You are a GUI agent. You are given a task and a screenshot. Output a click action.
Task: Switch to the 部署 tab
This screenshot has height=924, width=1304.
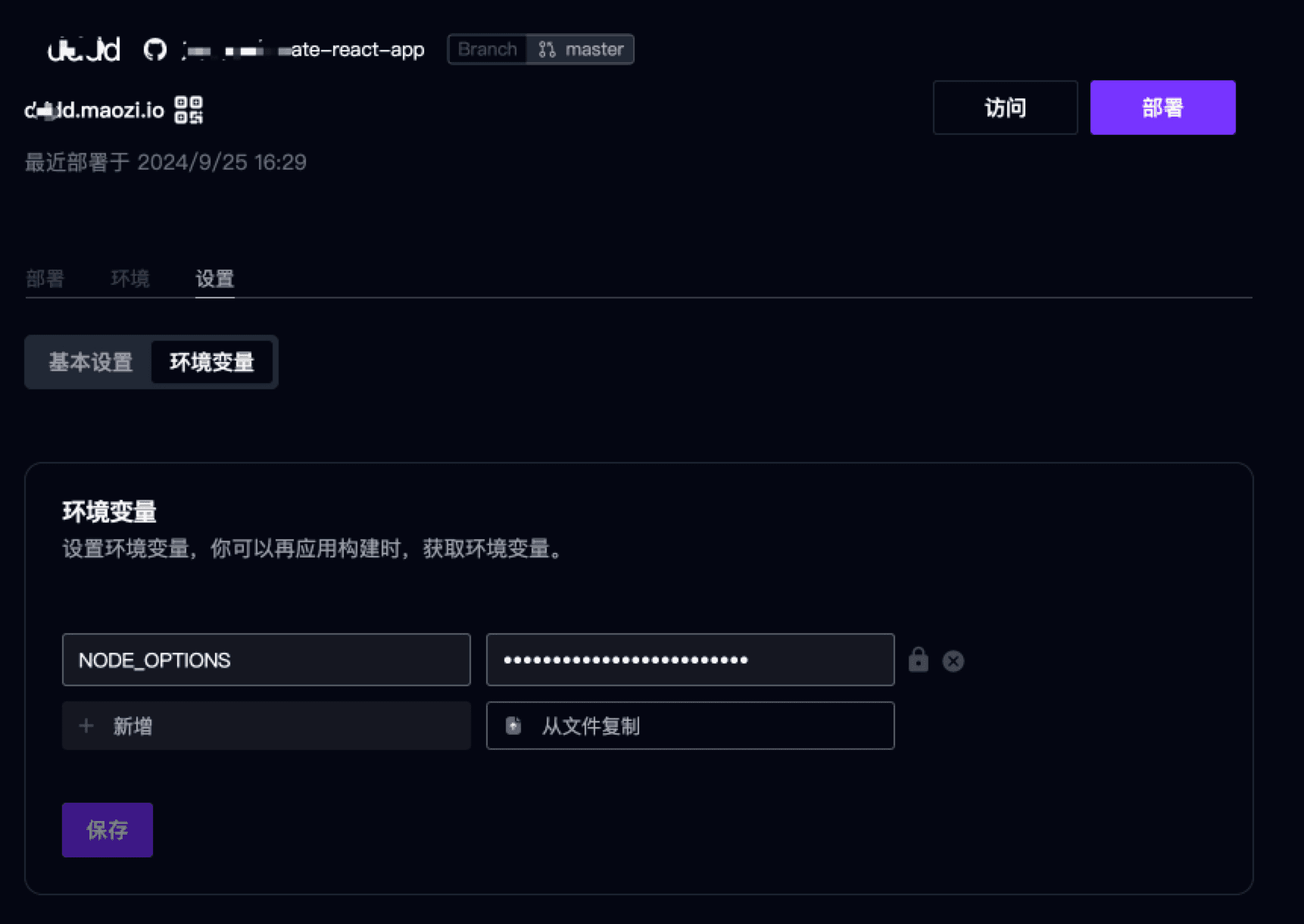[45, 279]
